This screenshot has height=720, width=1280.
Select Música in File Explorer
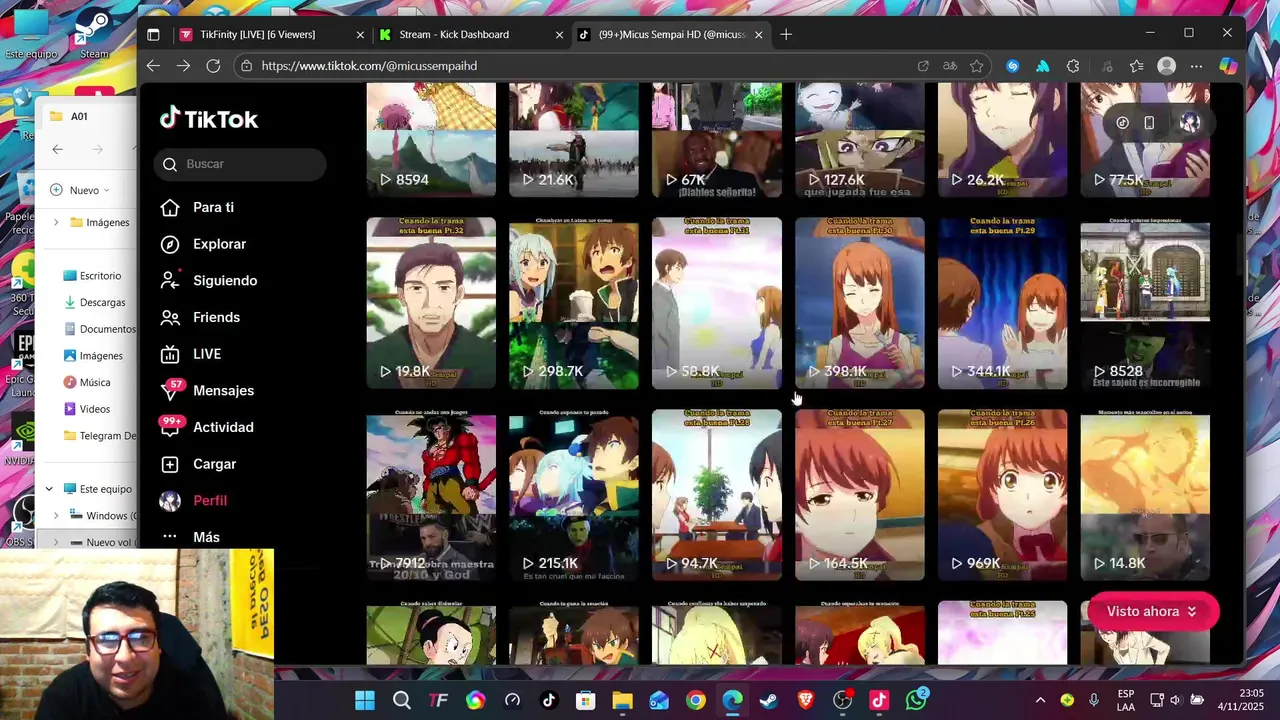(87, 382)
